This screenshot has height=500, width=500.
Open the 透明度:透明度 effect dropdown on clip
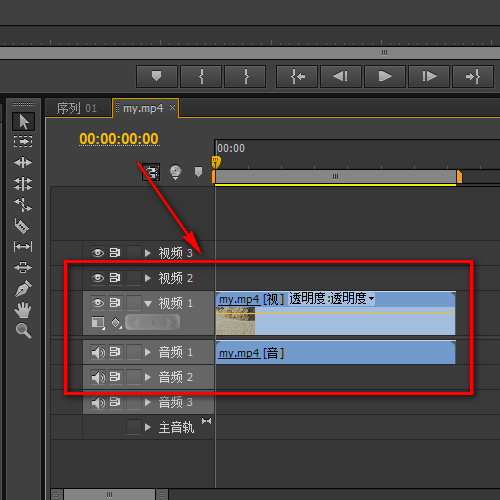click(331, 298)
